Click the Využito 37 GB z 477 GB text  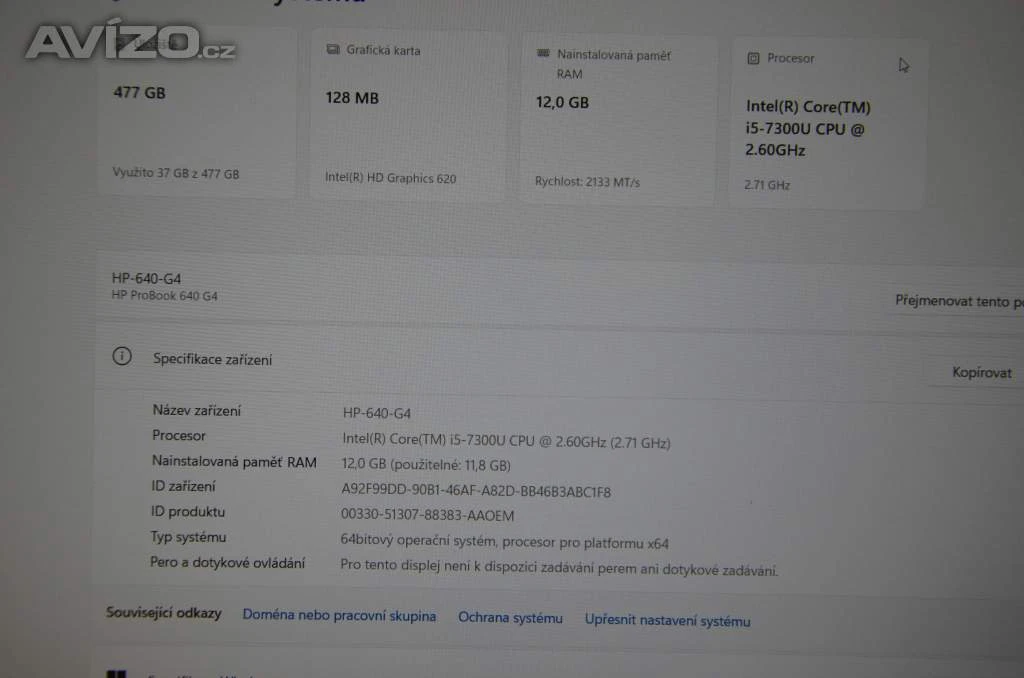176,173
